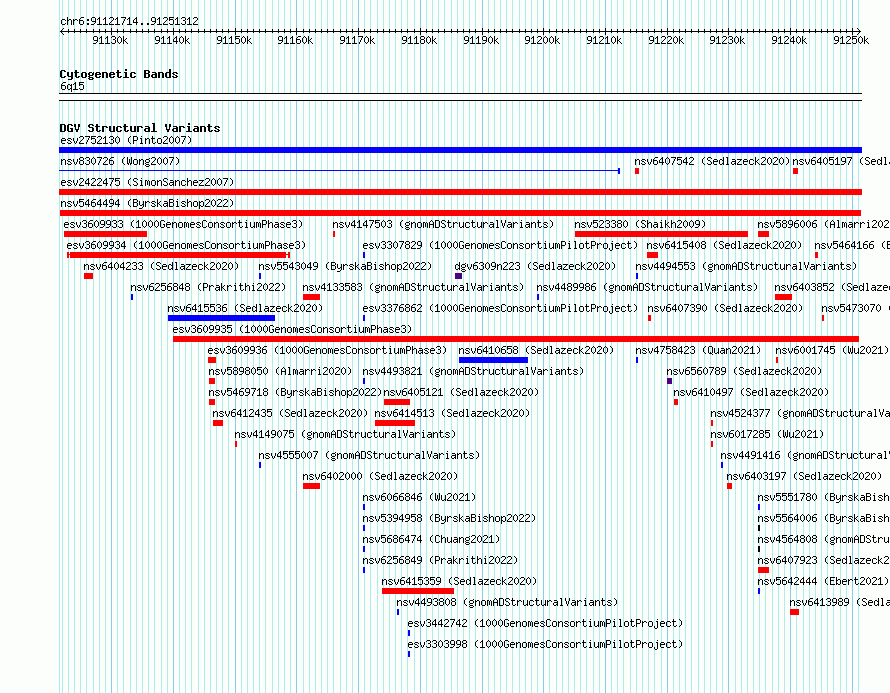The width and height of the screenshot is (890, 693).
Task: Click the nsv6413989 variant label
Action: tap(839, 602)
